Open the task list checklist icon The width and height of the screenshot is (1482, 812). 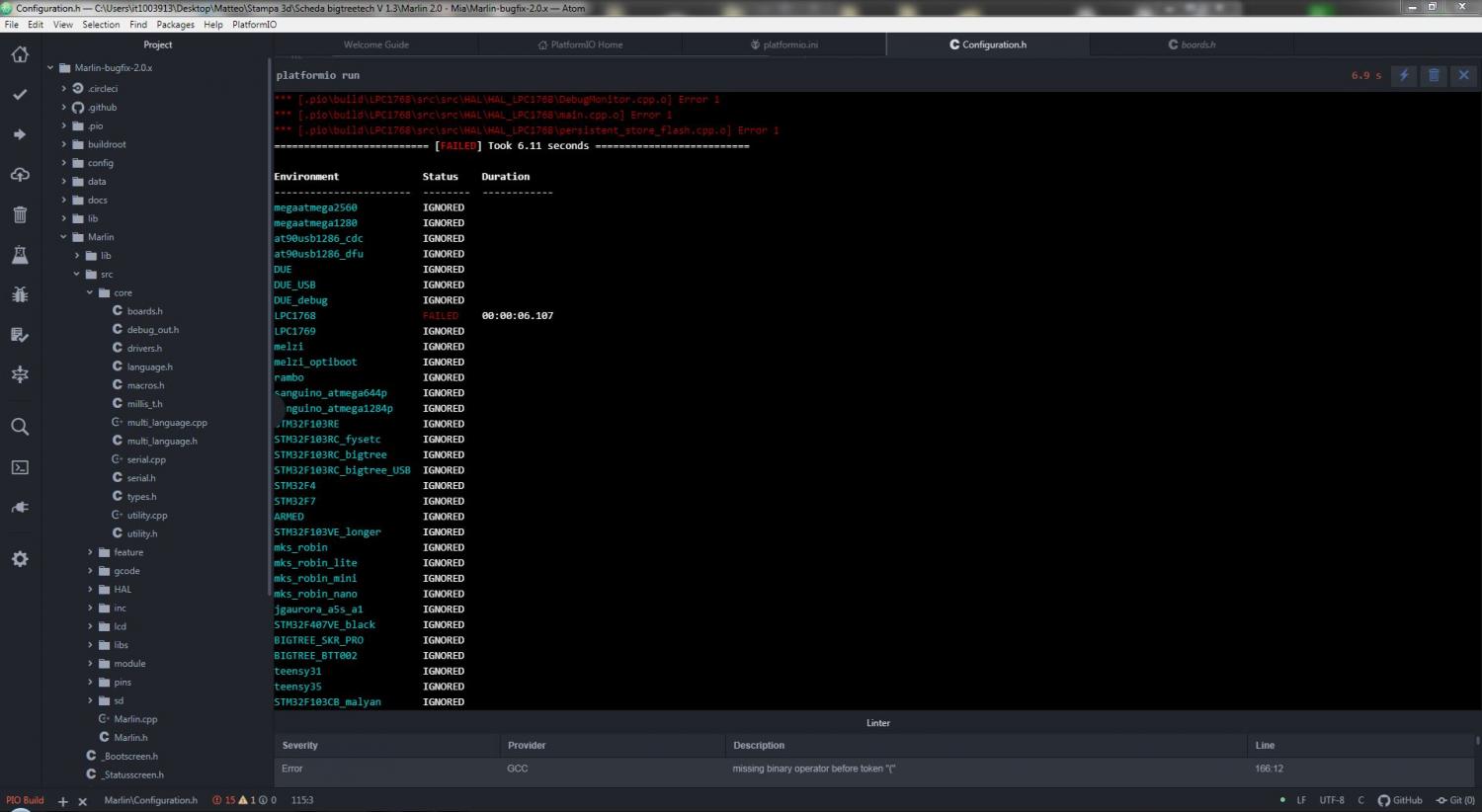coord(20,335)
